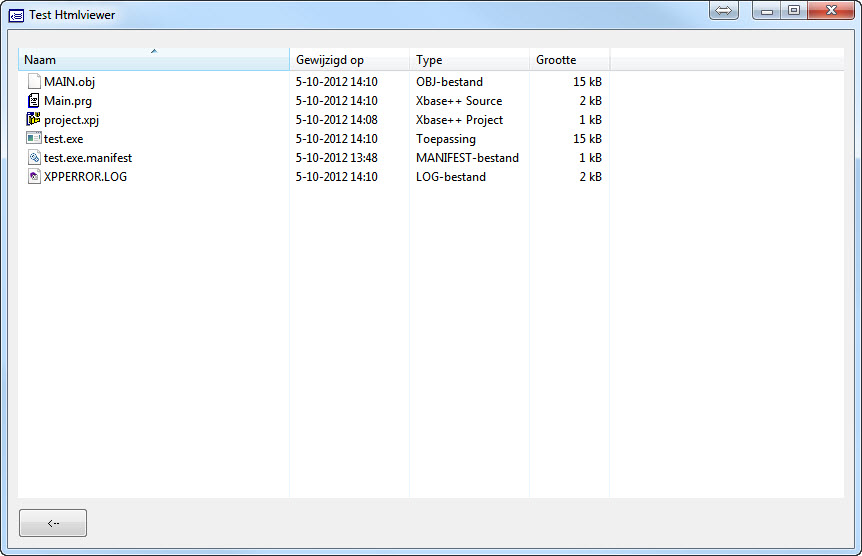
Task: Click the project.xpj project icon
Action: click(x=34, y=120)
